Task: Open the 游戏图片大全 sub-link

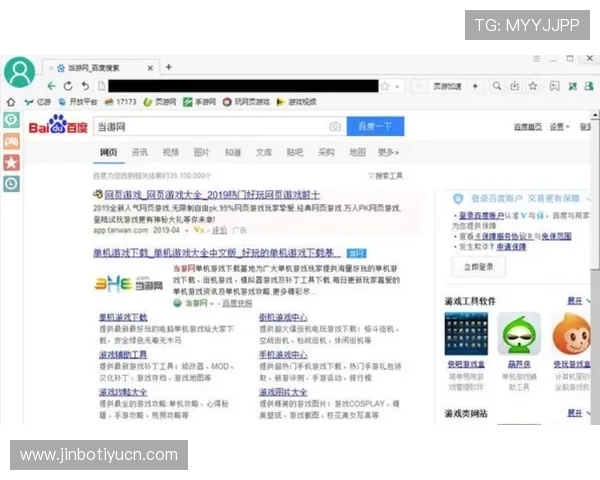Action: click(283, 392)
